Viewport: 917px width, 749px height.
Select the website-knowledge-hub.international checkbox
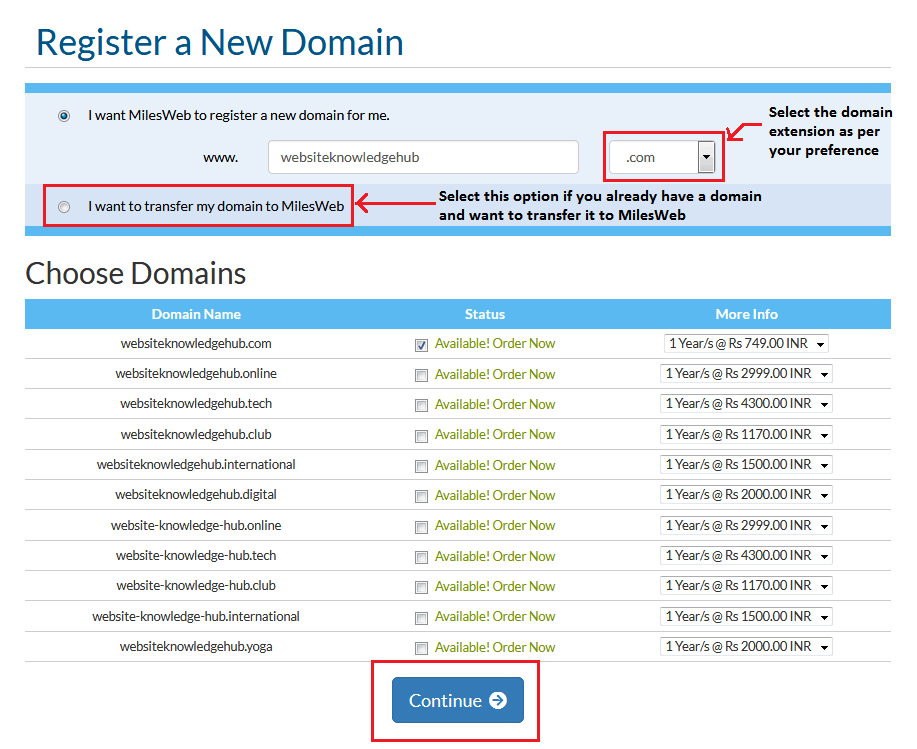[x=421, y=618]
